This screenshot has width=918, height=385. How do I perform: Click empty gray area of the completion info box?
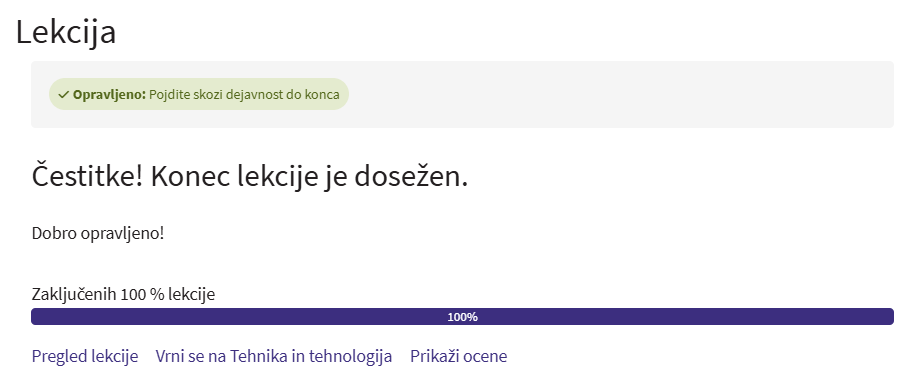coord(621,94)
